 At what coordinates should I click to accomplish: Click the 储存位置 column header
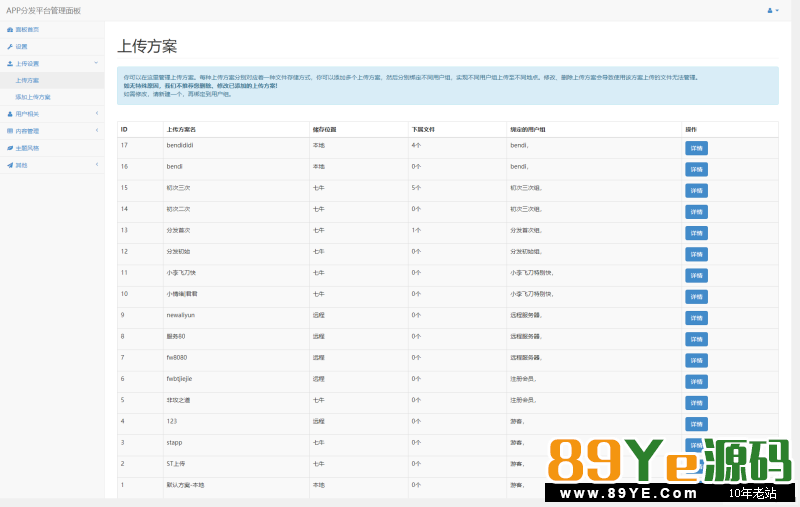(324, 130)
